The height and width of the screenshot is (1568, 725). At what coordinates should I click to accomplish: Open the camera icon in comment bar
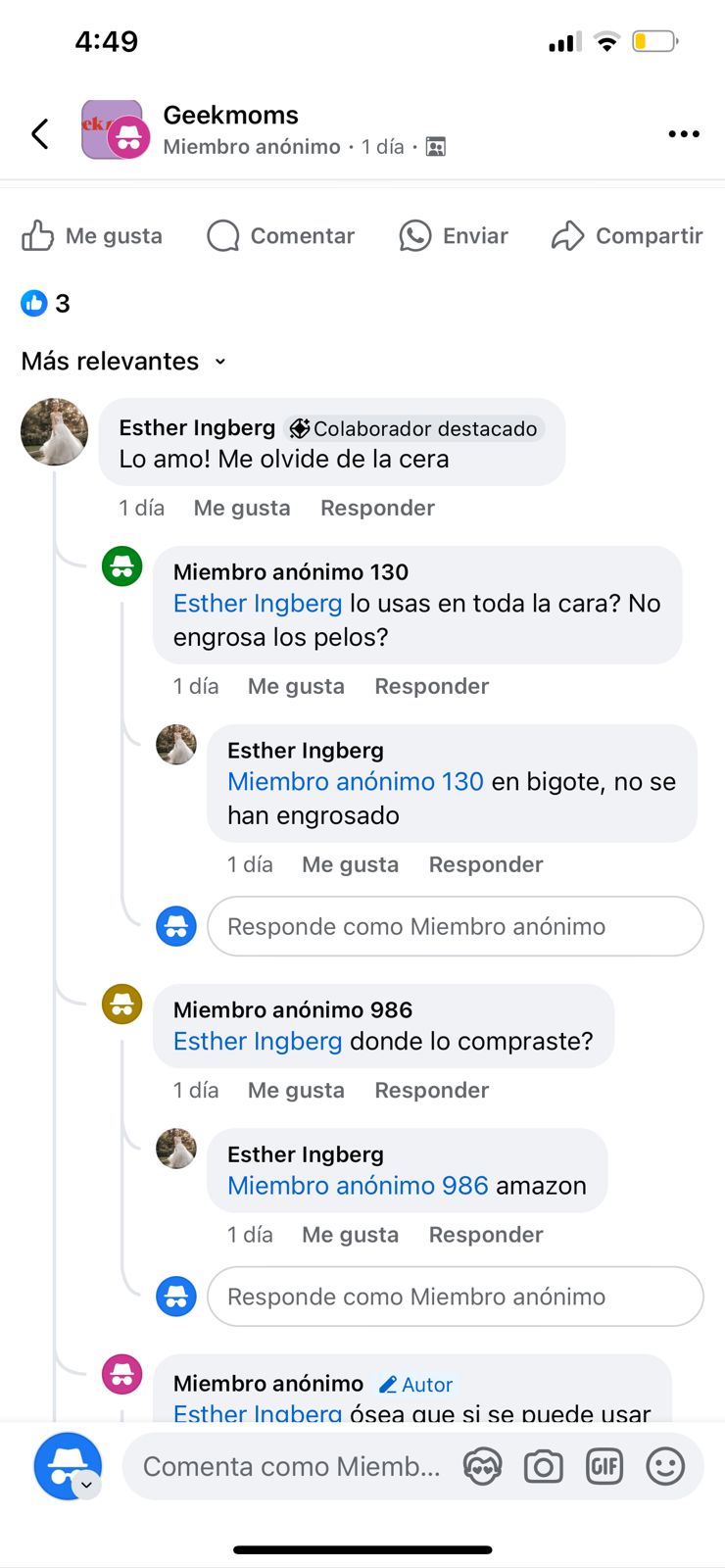[543, 1467]
